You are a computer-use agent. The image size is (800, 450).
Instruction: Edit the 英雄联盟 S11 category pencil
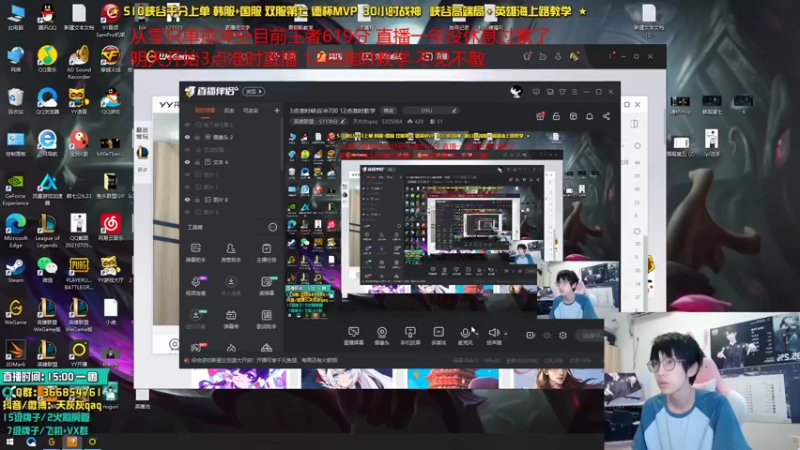[343, 121]
